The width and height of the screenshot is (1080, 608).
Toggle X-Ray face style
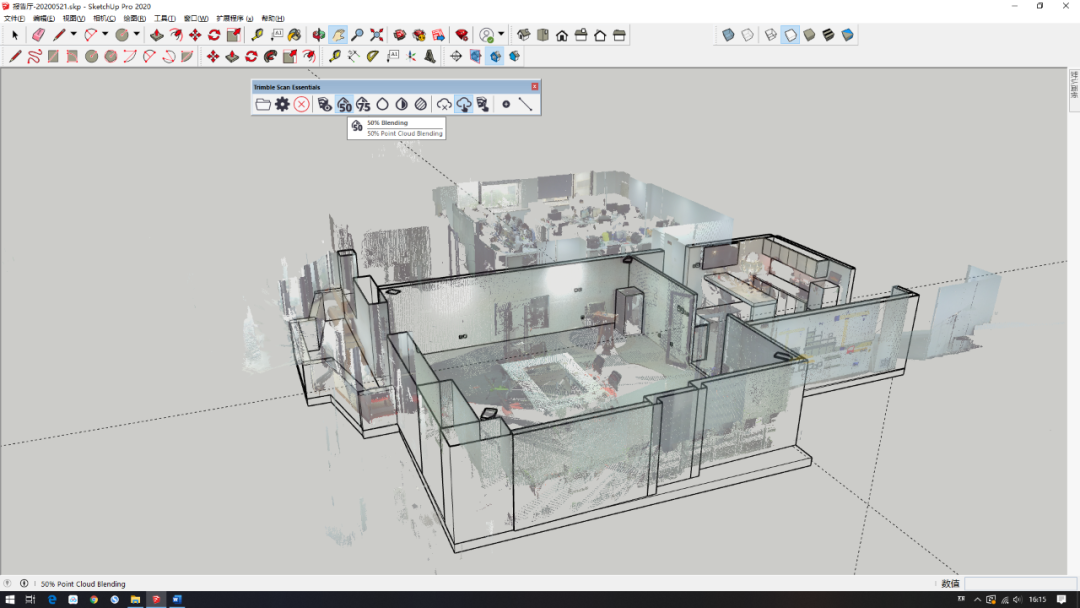729,35
